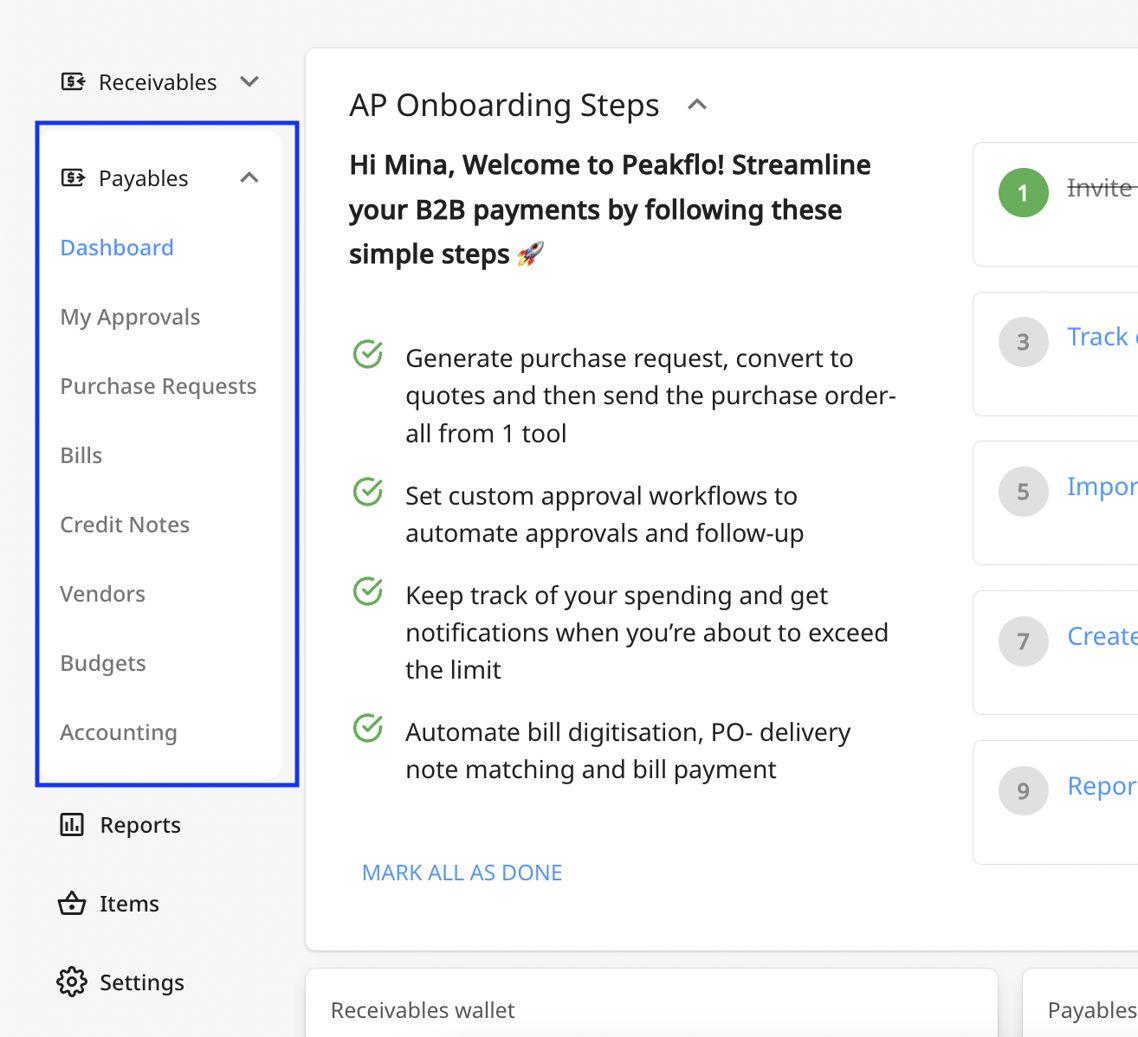The image size is (1138, 1037).
Task: Navigate to Vendors
Action: tap(103, 594)
